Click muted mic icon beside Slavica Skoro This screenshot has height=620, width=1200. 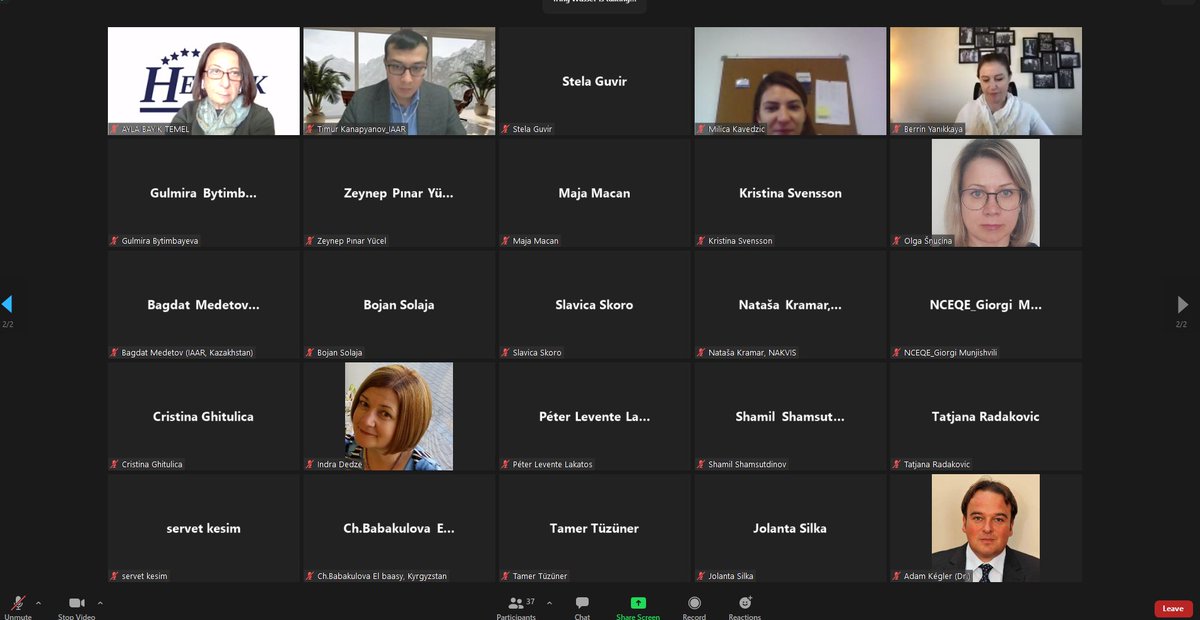pos(505,353)
